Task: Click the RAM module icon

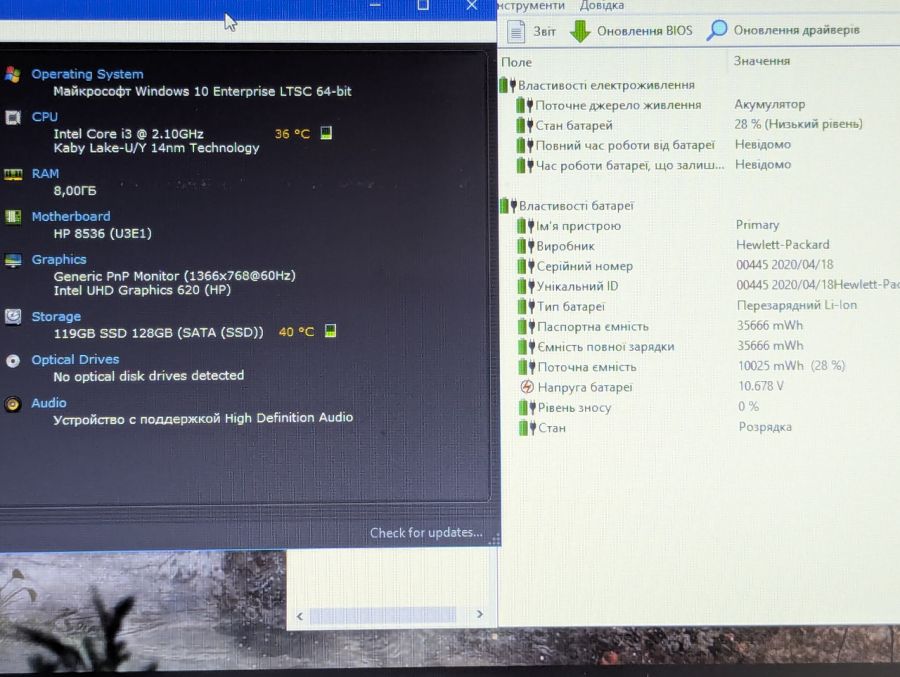Action: click(13, 174)
